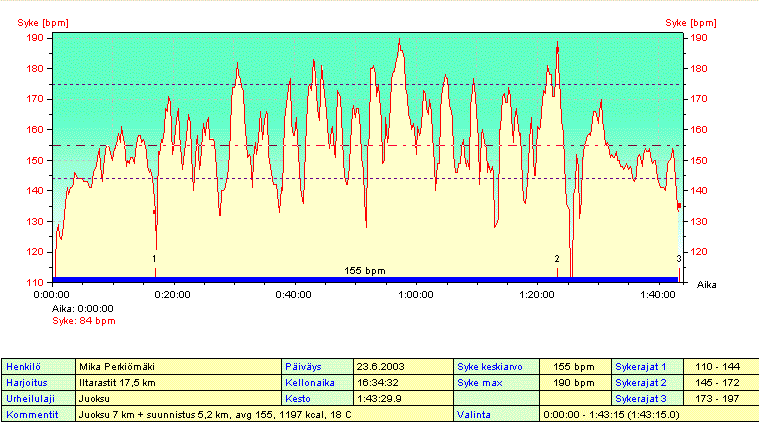This screenshot has height=422, width=759.
Task: Click the blue 155 bpm average bar
Action: (365, 278)
